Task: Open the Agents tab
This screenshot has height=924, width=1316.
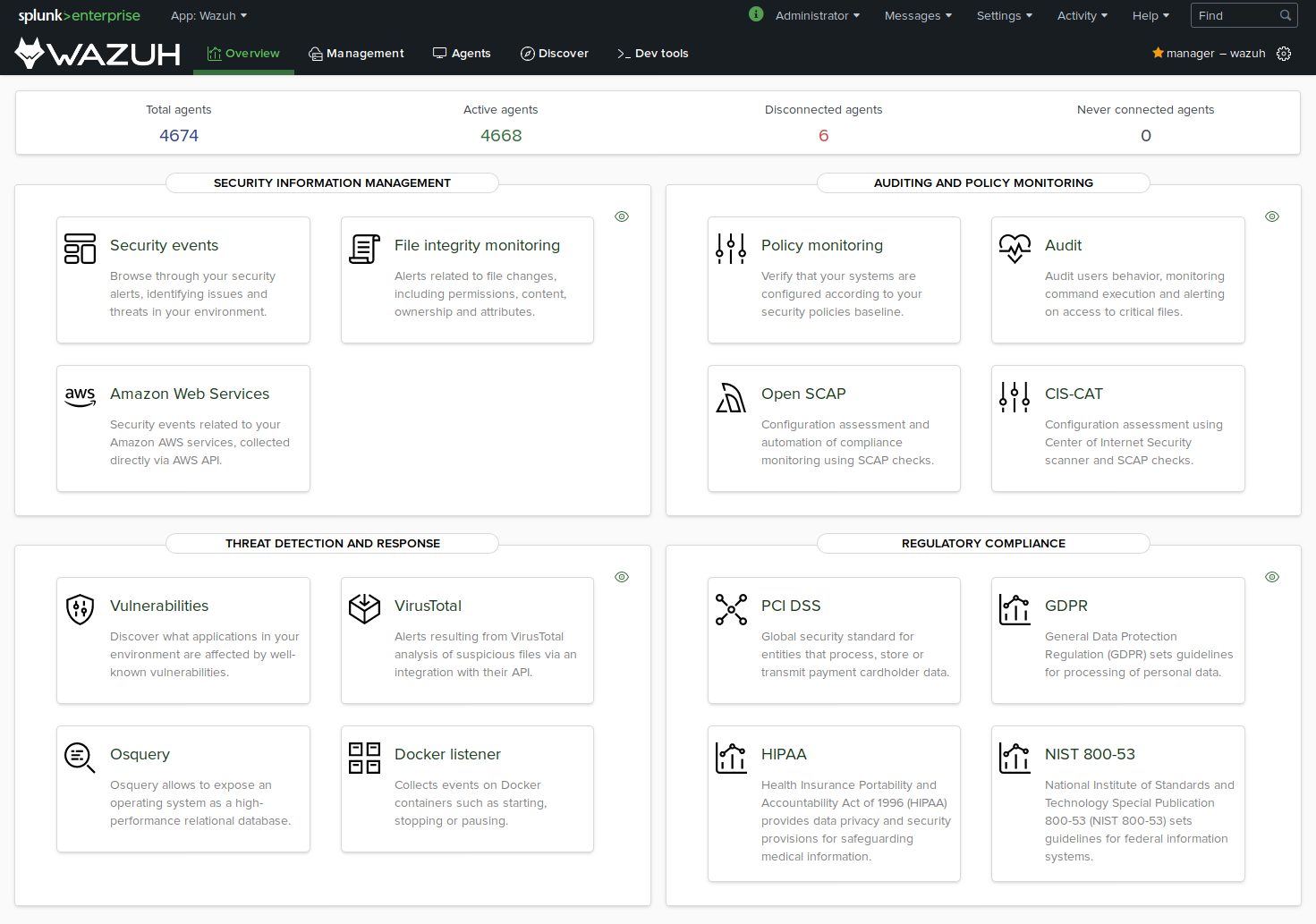Action: [462, 54]
